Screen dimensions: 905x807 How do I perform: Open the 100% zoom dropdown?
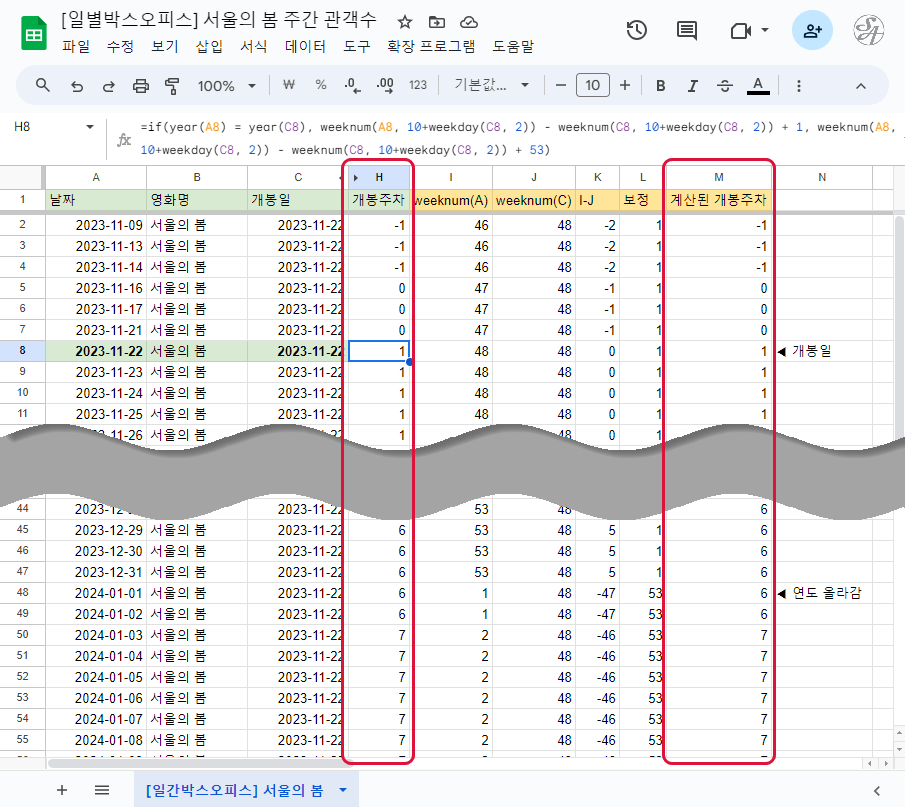227,86
